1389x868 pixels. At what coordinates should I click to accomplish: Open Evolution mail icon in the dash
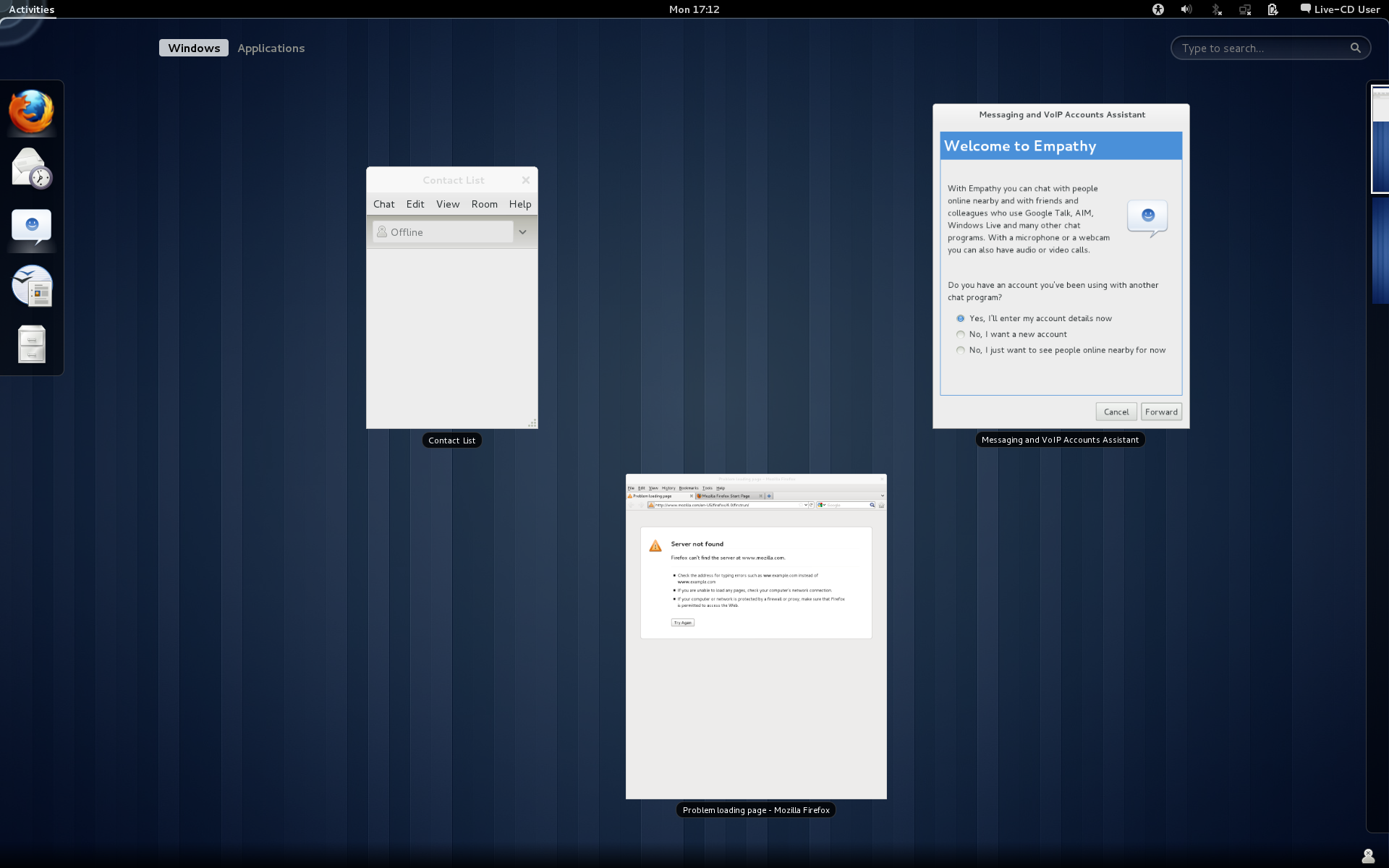pos(31,168)
